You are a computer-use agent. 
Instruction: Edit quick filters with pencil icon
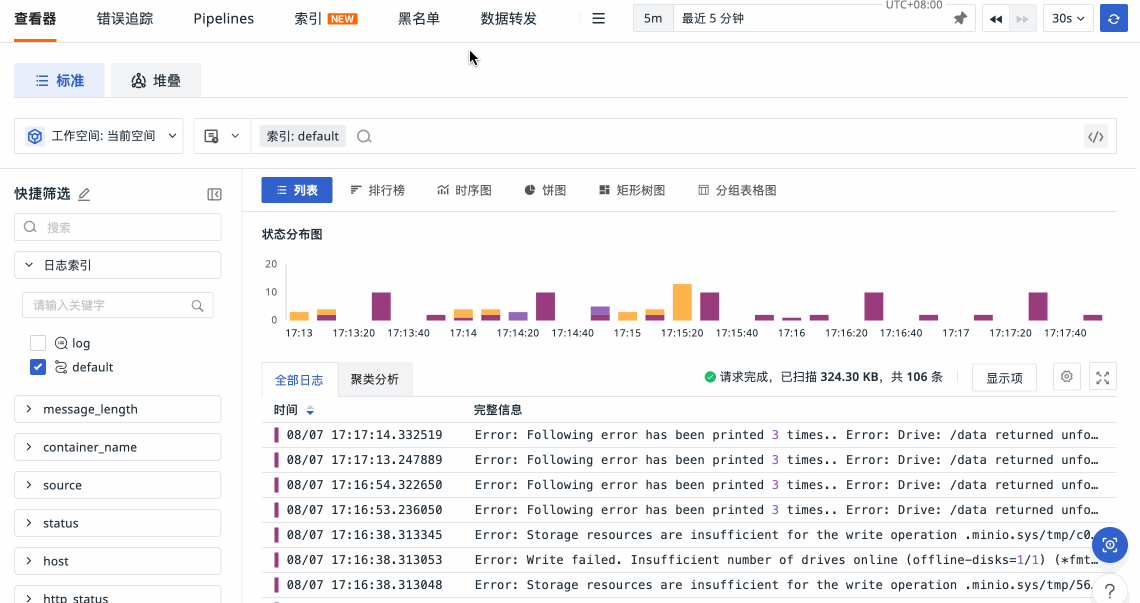(x=84, y=194)
